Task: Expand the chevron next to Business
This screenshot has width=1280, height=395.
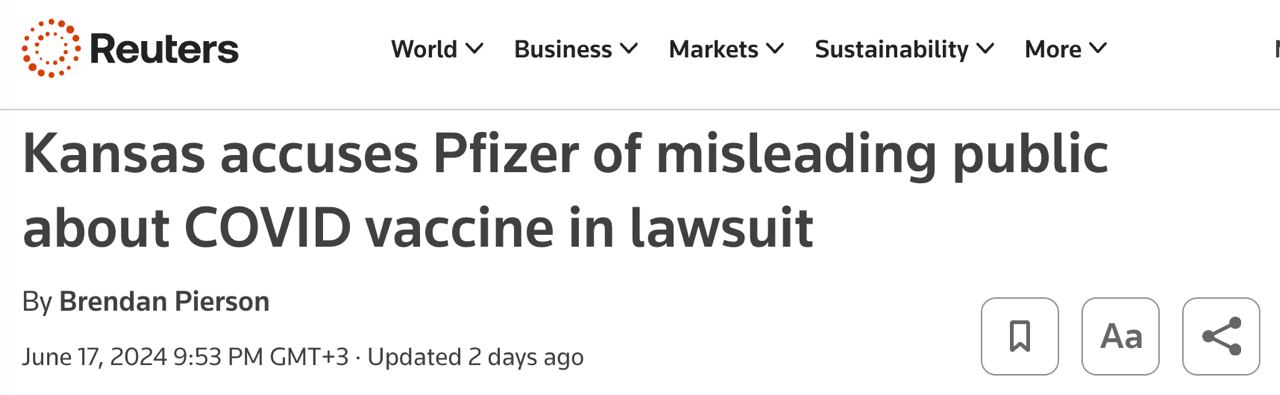Action: pos(629,48)
